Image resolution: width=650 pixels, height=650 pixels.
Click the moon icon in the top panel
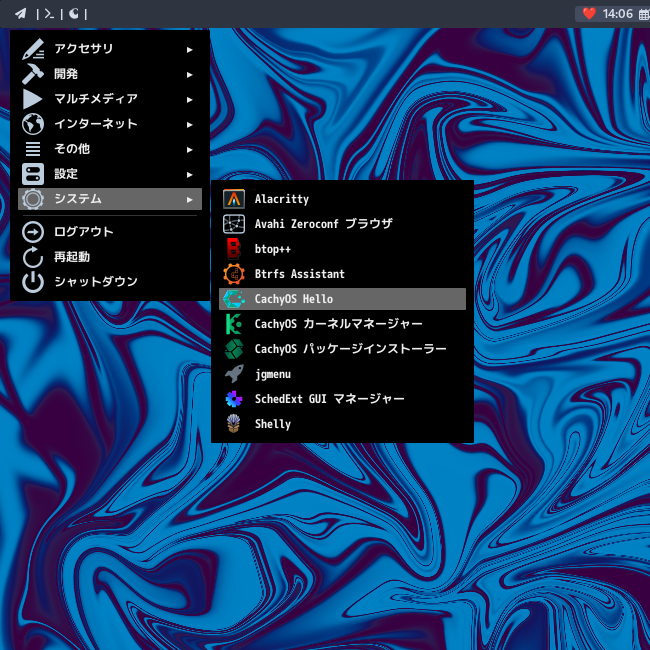[73, 14]
